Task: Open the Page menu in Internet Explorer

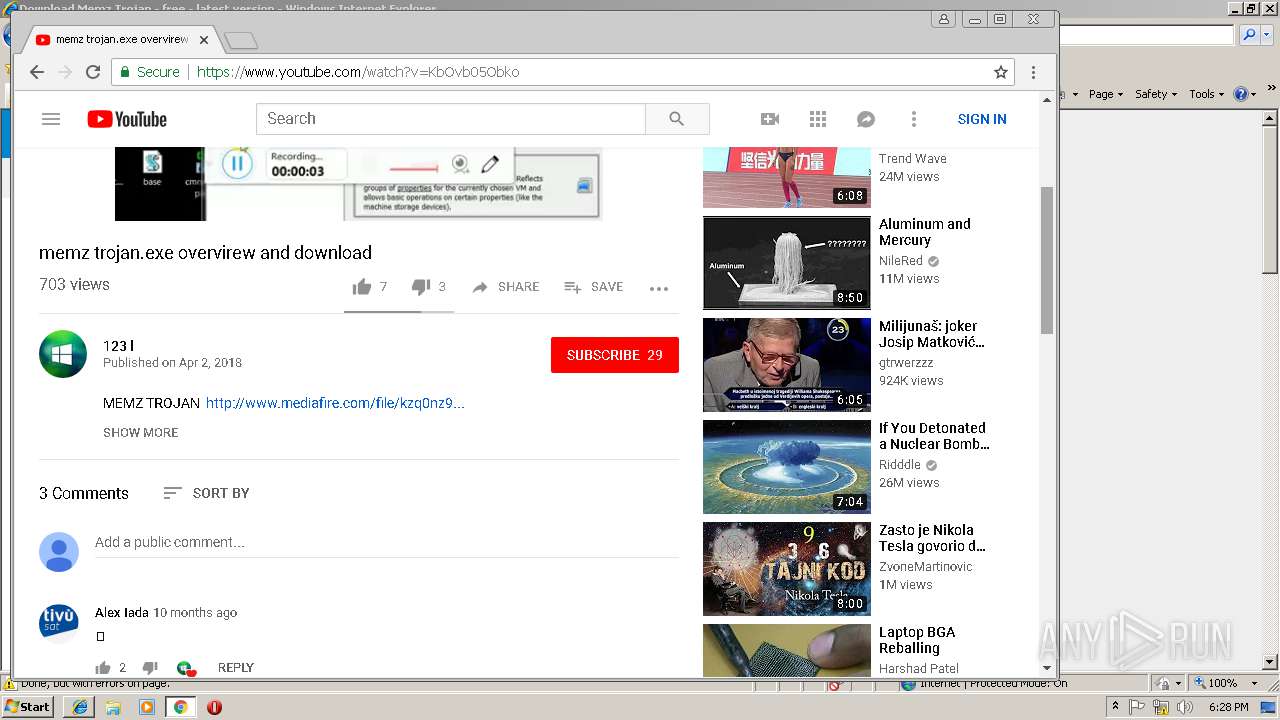Action: 1106,94
